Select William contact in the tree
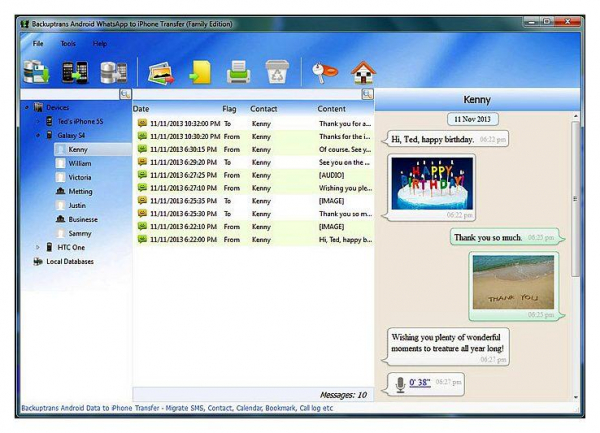The height and width of the screenshot is (433, 600). point(80,163)
